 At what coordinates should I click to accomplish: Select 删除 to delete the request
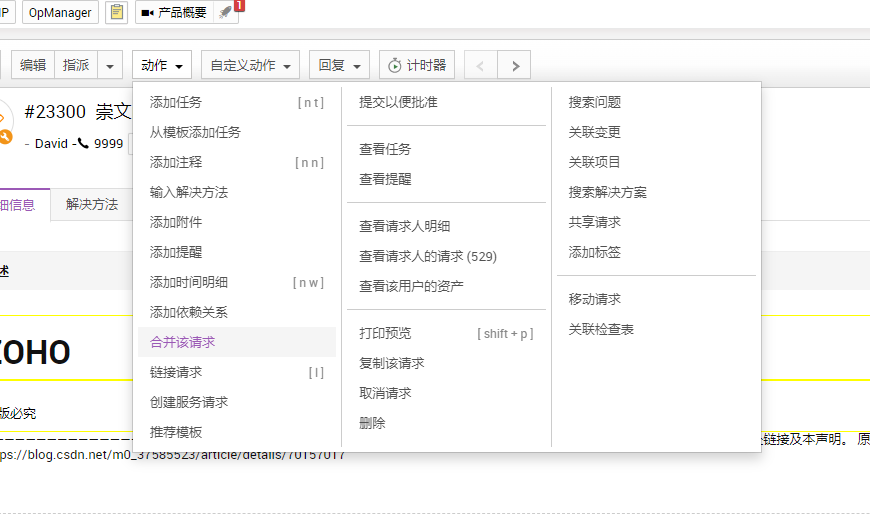(x=372, y=423)
